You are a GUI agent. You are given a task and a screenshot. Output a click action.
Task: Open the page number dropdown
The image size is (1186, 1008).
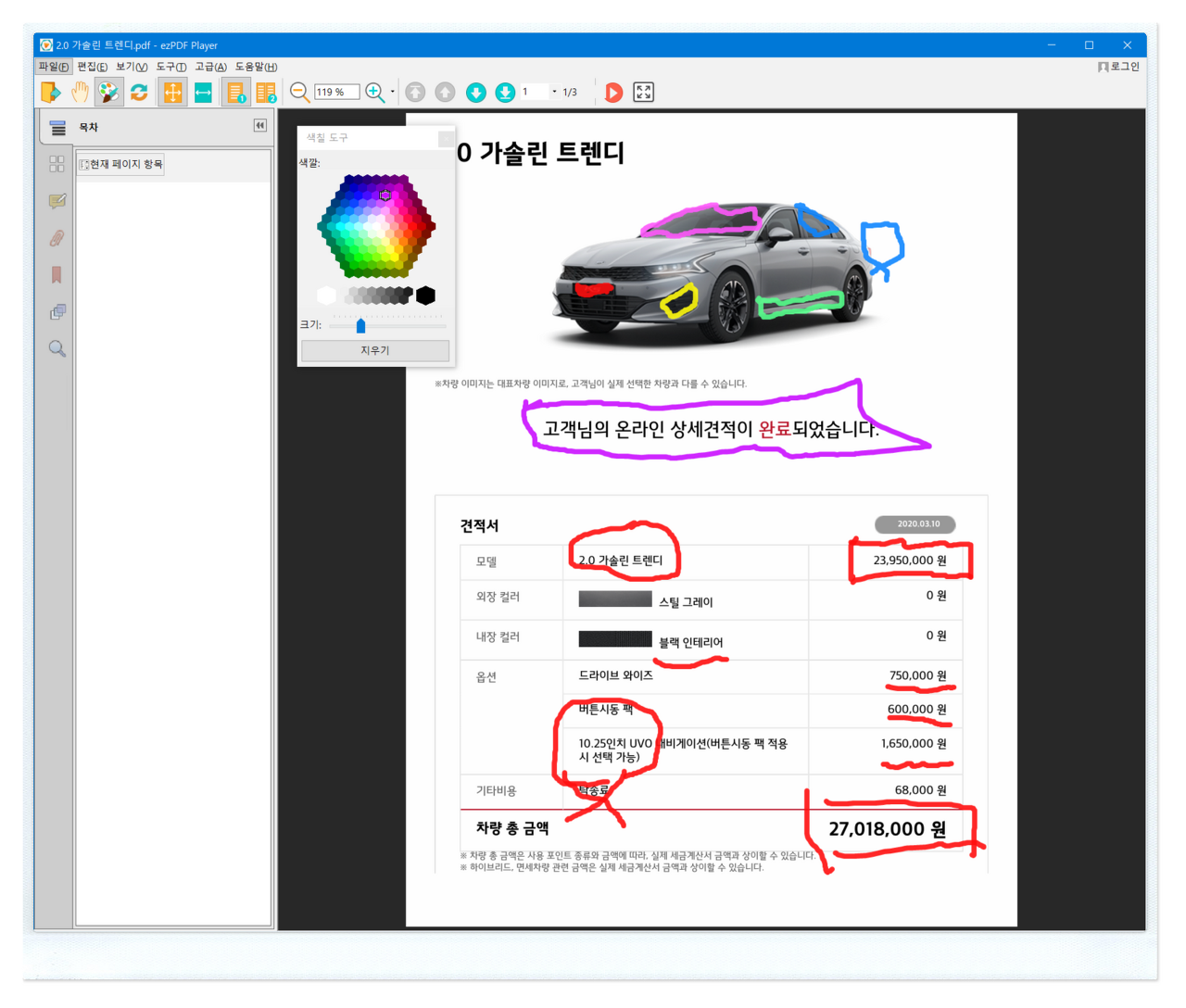coord(554,92)
